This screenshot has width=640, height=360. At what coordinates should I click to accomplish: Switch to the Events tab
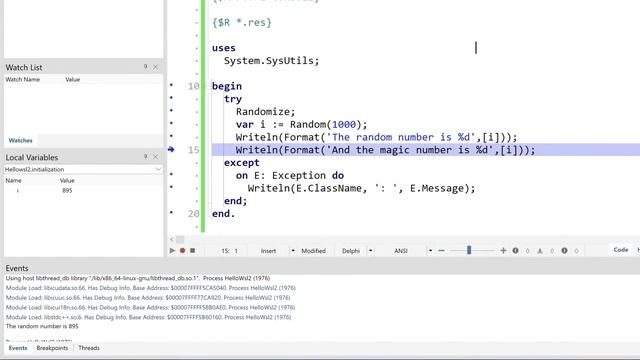(18, 348)
